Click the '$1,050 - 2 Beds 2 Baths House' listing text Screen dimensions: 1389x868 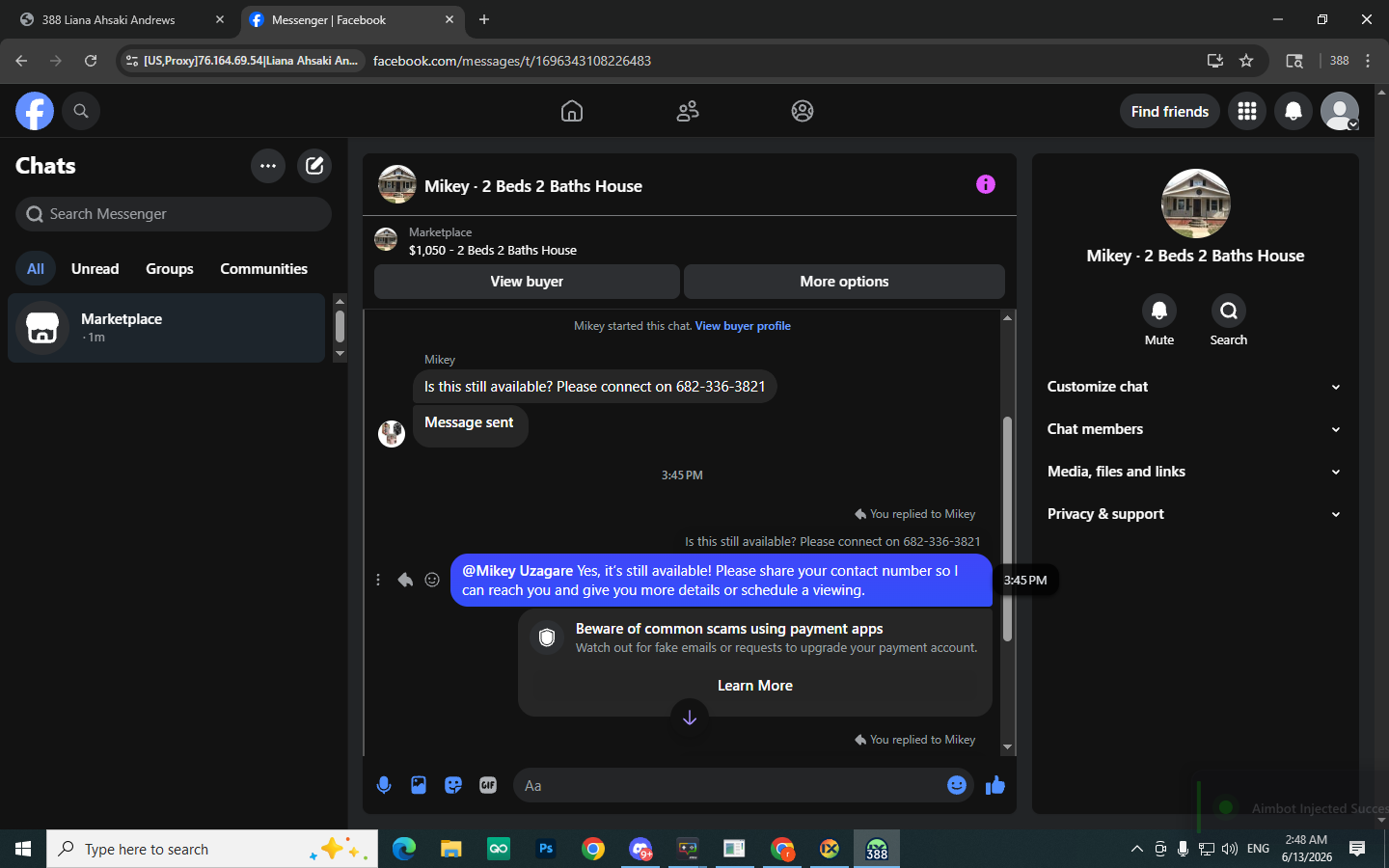pos(493,250)
